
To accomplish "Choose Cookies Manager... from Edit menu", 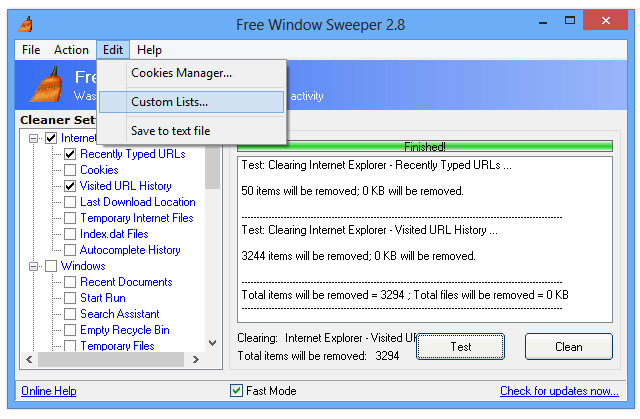I will pyautogui.click(x=191, y=73).
